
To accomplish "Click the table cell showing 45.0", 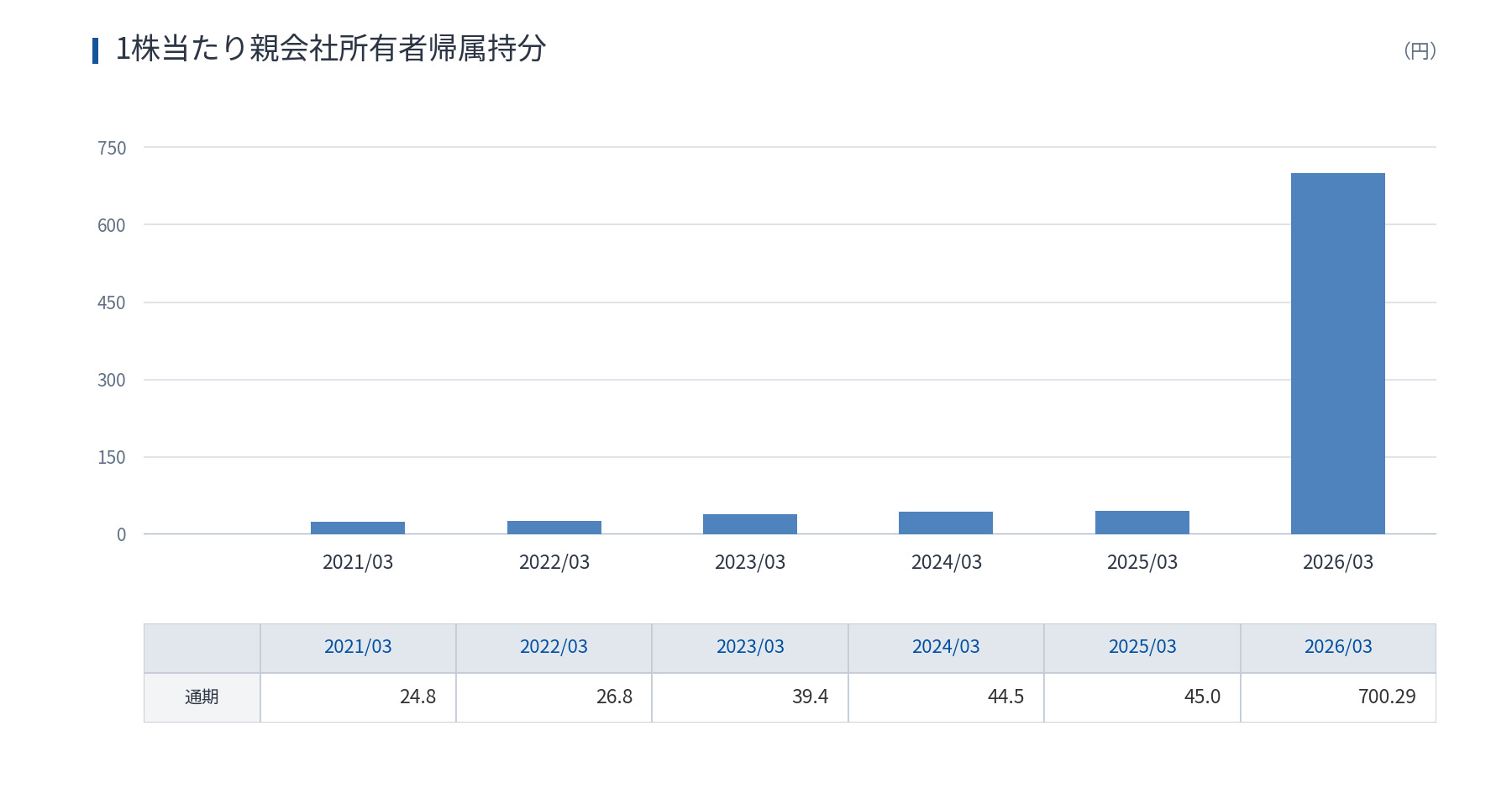I will coord(1142,697).
